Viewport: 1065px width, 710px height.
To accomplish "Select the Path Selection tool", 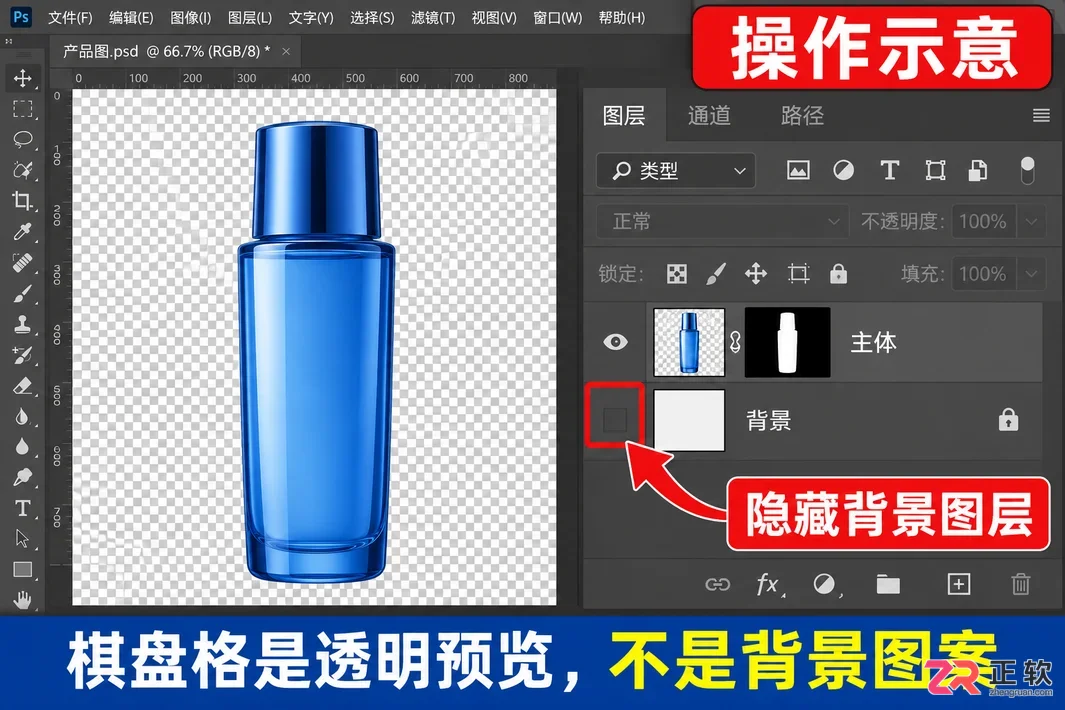I will pos(22,539).
